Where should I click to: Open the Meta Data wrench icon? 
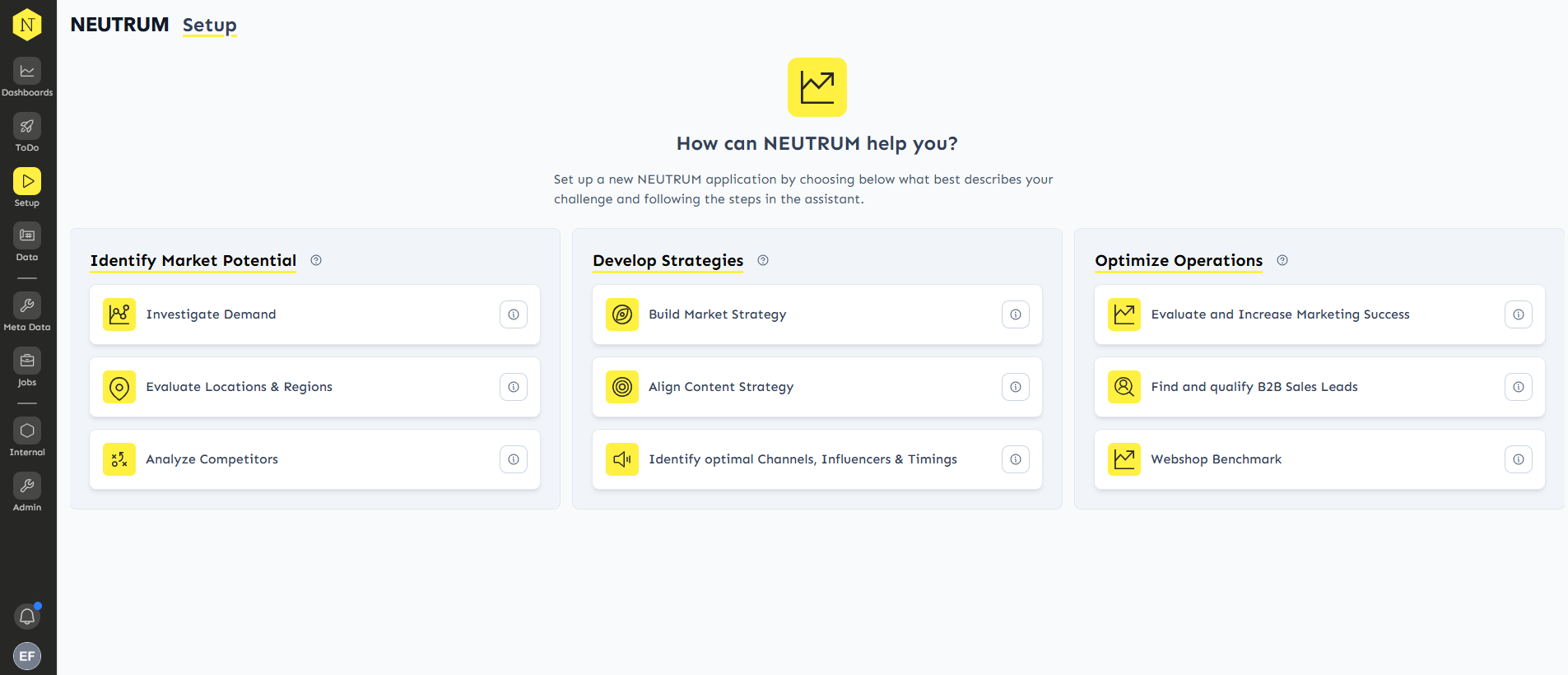click(27, 305)
